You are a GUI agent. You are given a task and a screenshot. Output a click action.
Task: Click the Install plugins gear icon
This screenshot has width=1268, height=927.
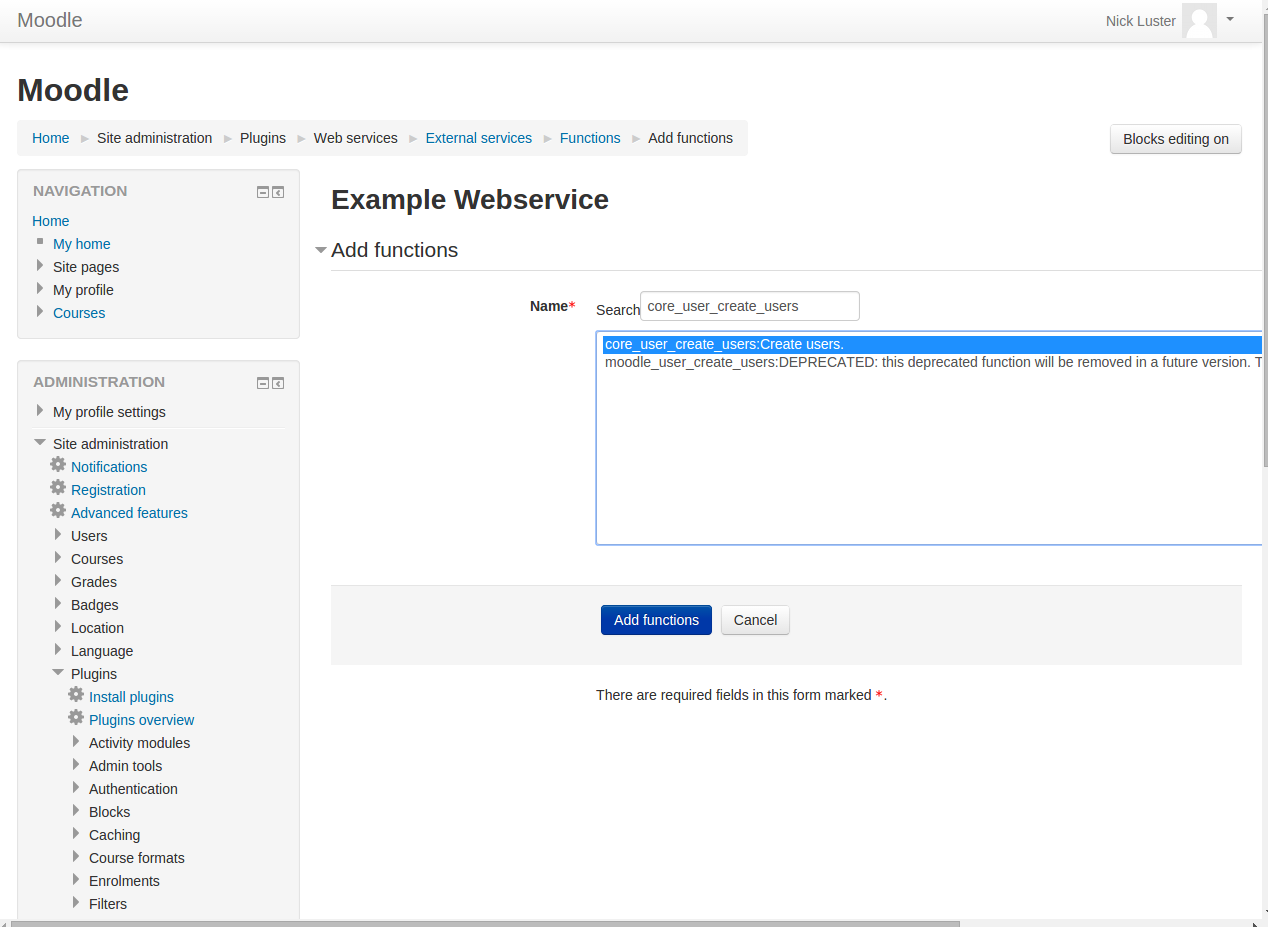coord(76,695)
